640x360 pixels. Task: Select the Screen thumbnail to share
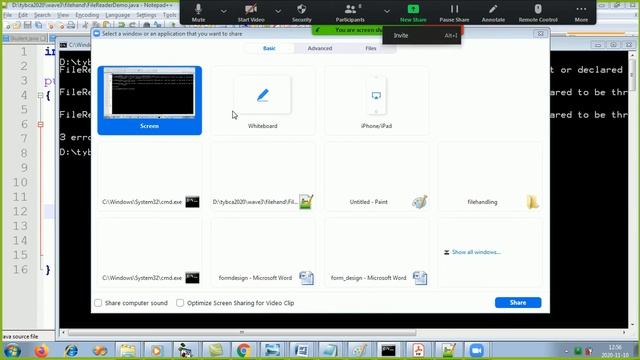149,100
